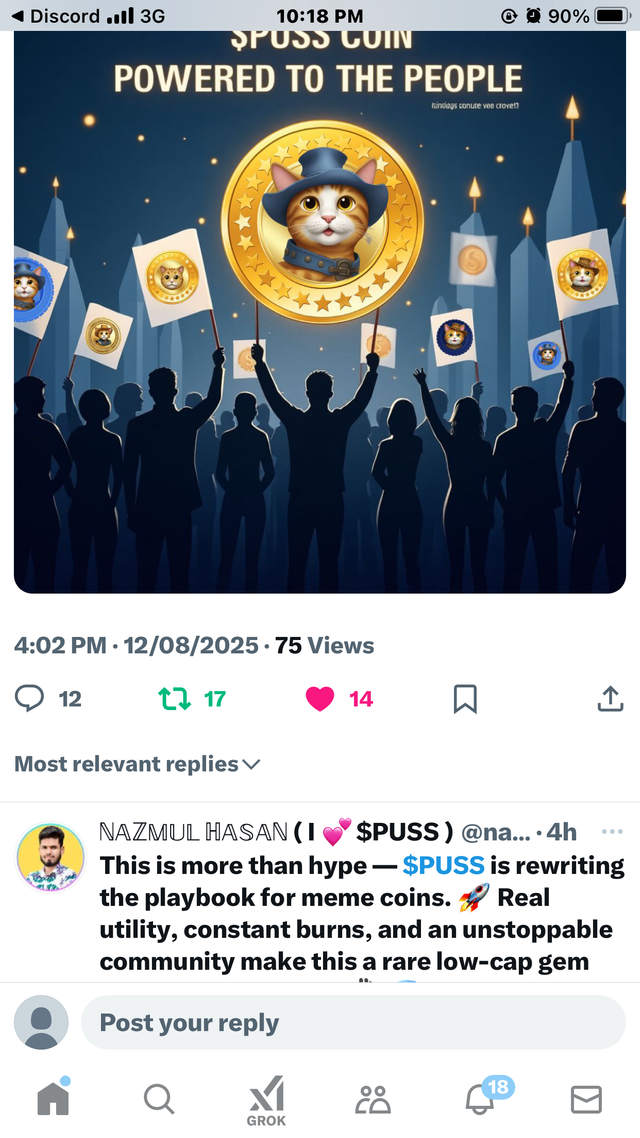This screenshot has width=640, height=1138.
Task: Open the reply composer via comment icon
Action: (x=28, y=699)
